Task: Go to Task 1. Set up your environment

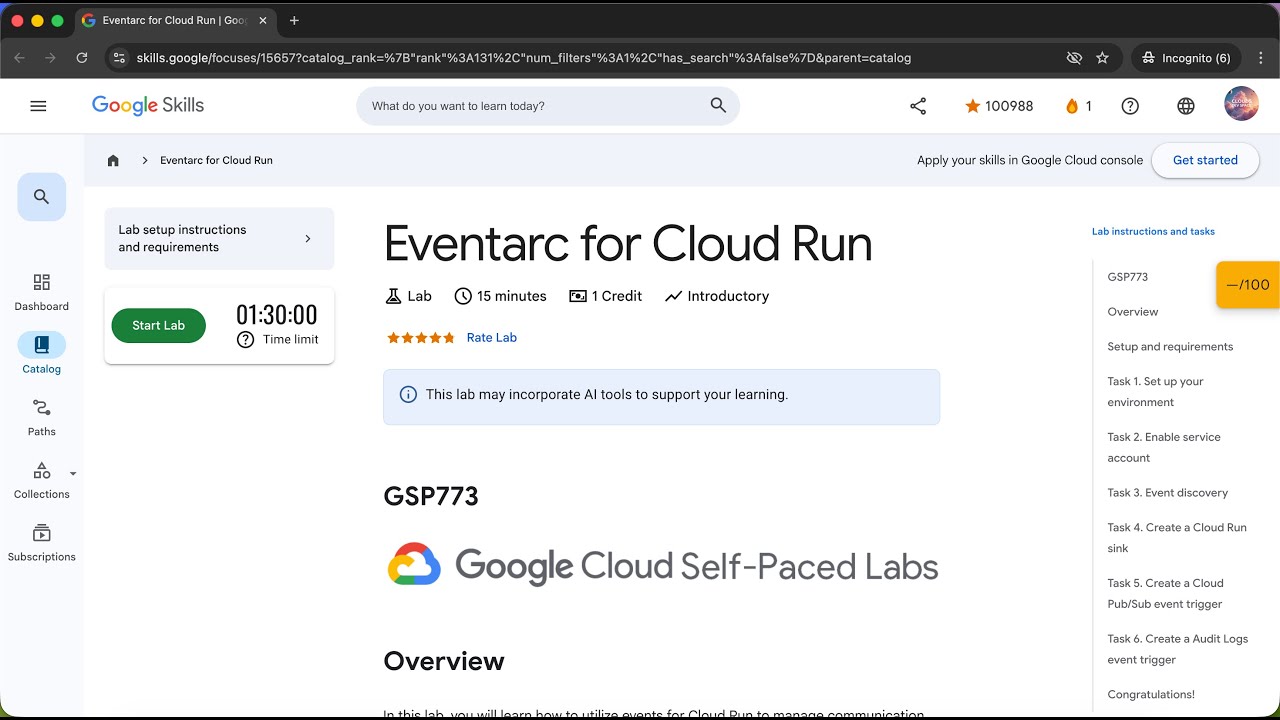Action: tap(1155, 392)
